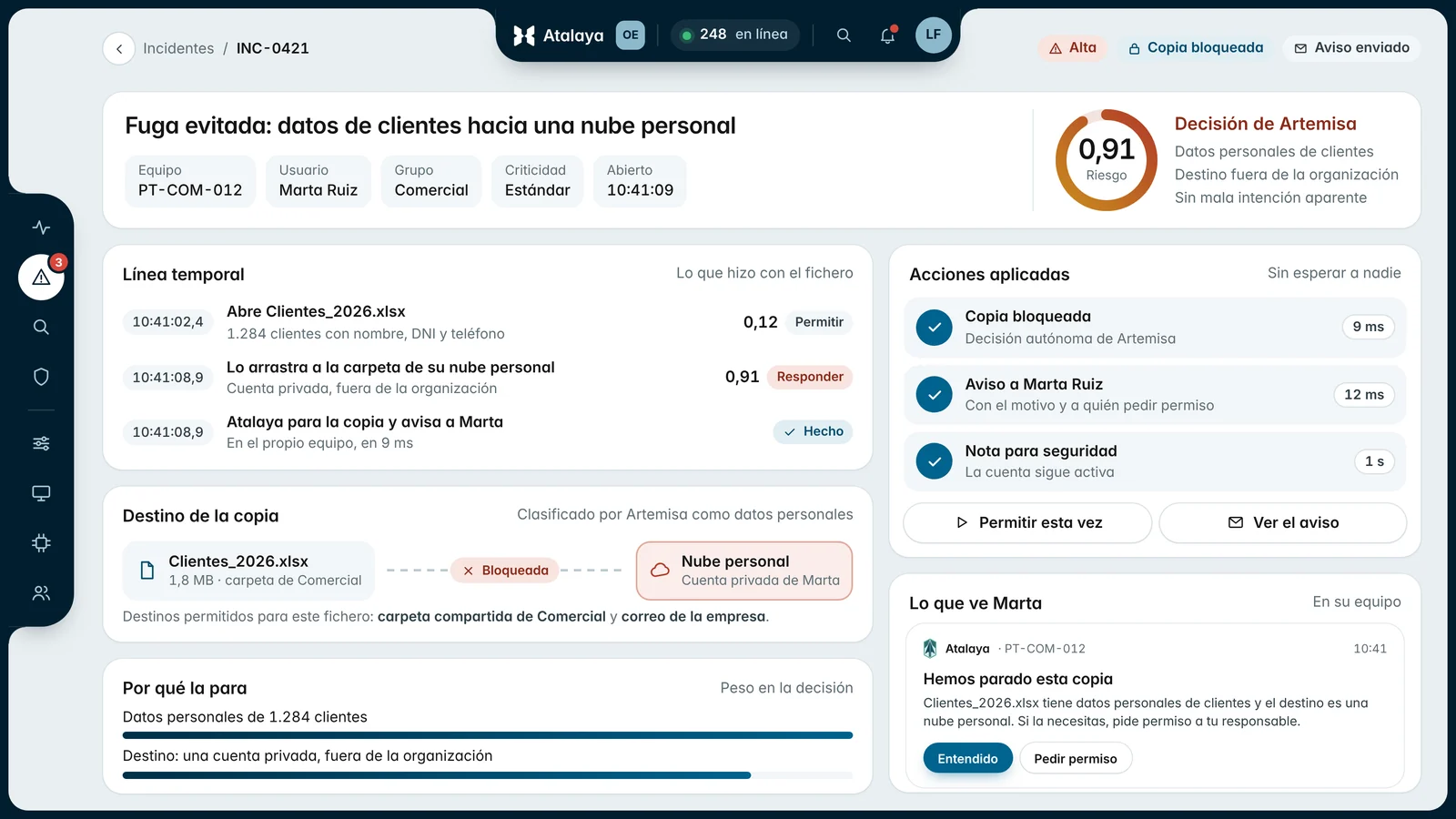This screenshot has width=1456, height=819.
Task: Click the 248 en línea status pill
Action: click(735, 35)
